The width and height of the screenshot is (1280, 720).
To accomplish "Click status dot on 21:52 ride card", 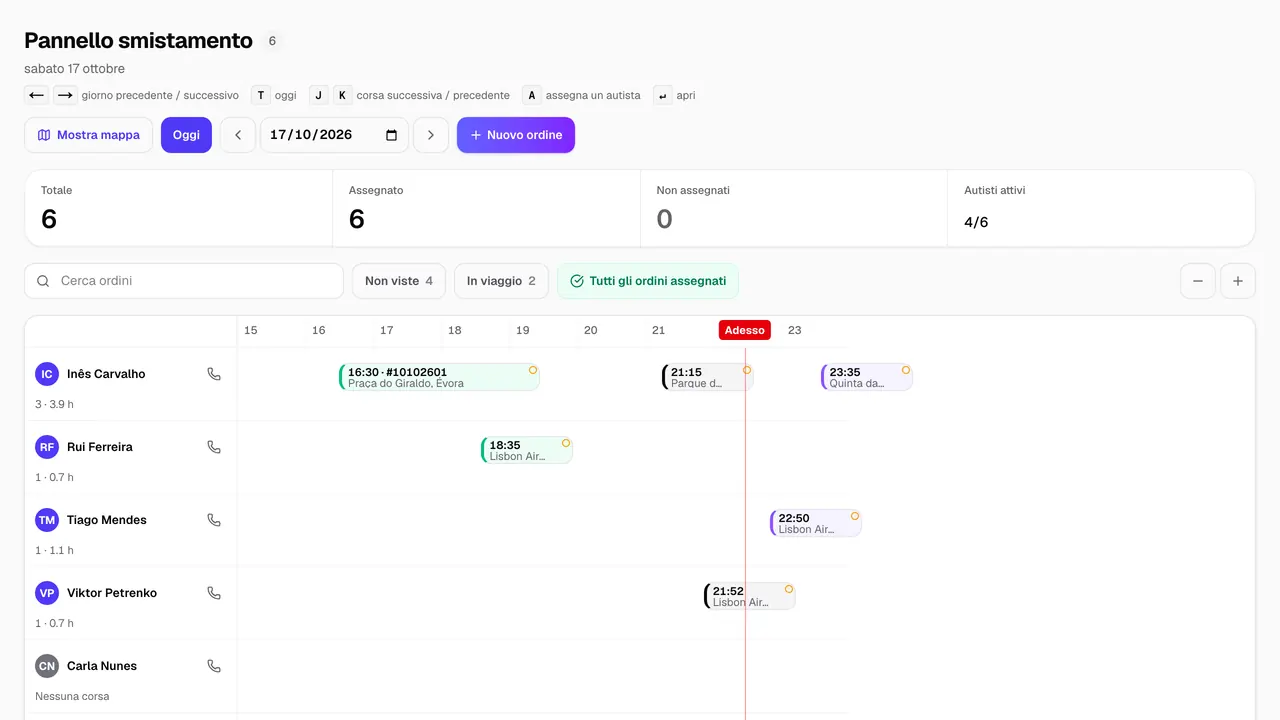I will click(789, 589).
